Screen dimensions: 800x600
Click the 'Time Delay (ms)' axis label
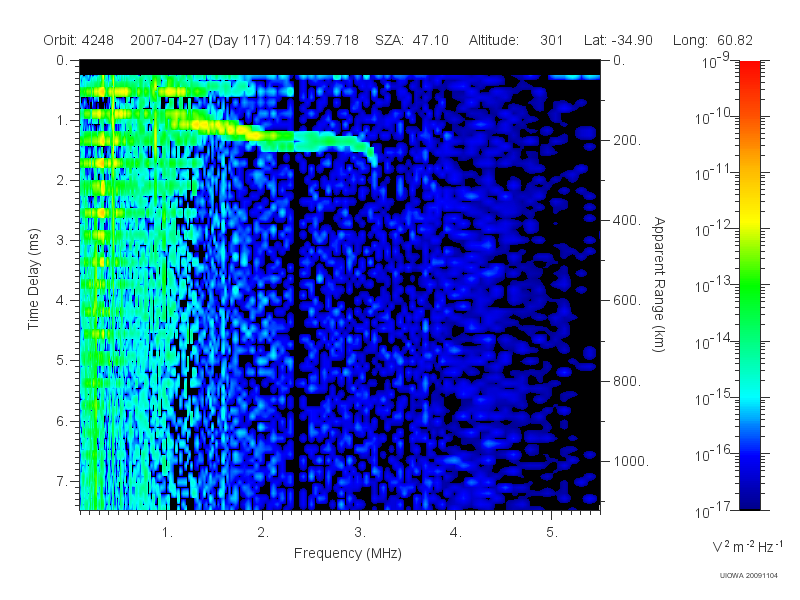pyautogui.click(x=34, y=280)
